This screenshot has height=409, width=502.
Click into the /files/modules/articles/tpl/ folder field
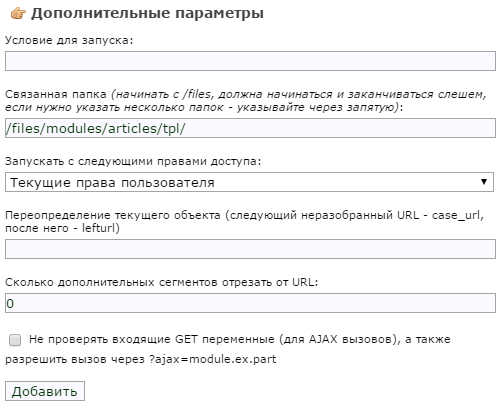[250, 128]
